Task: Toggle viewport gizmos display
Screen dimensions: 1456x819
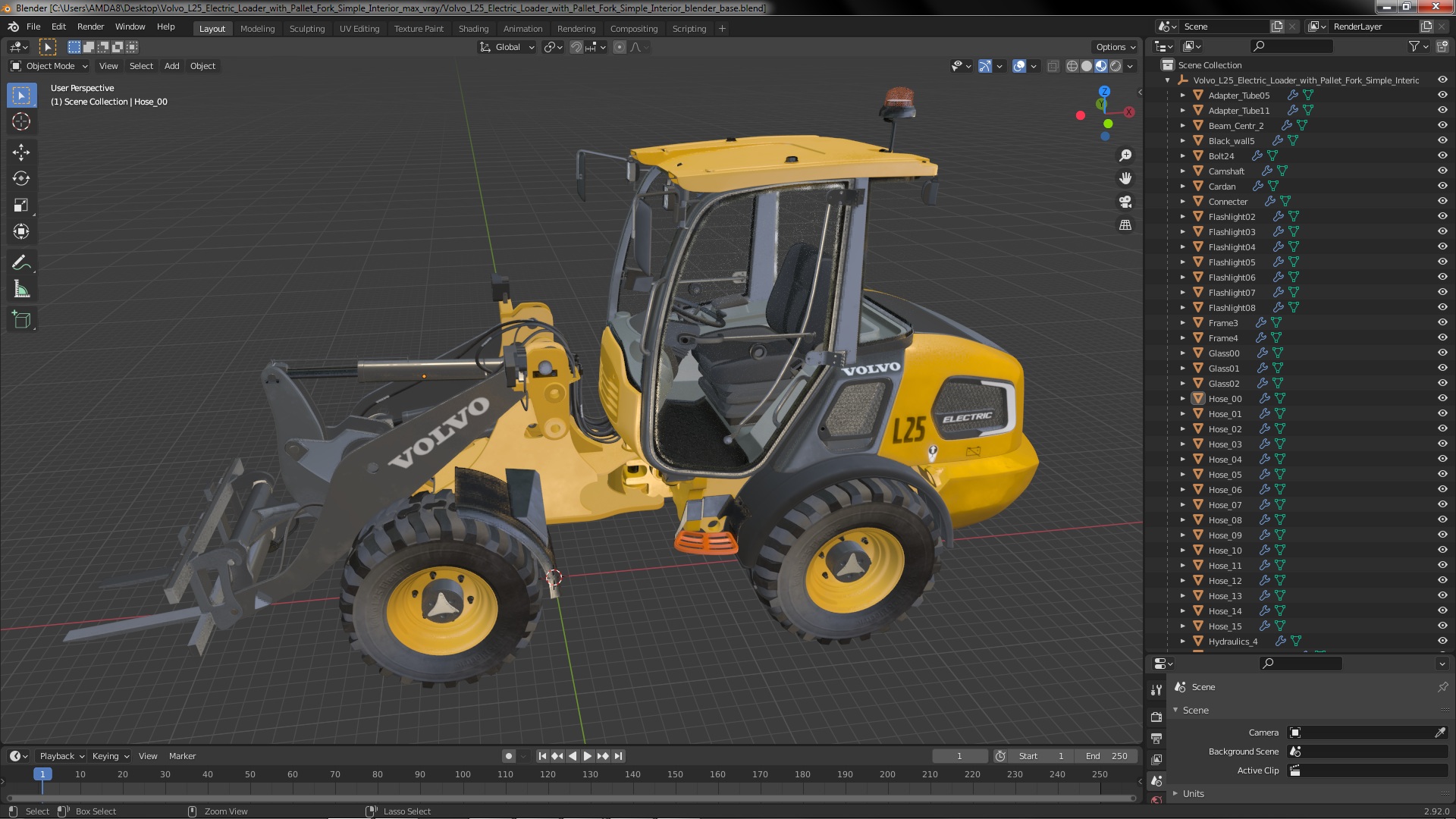Action: (x=985, y=67)
